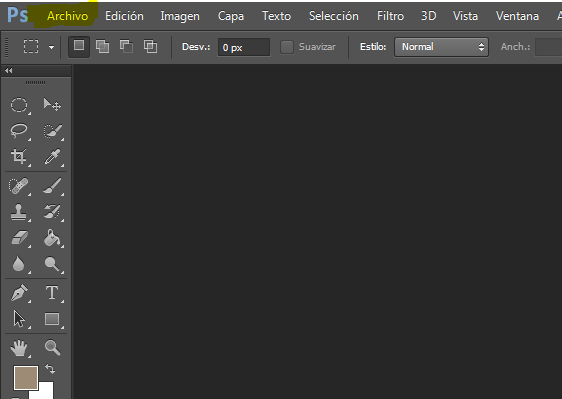The image size is (562, 399).
Task: Open the Archivo menu
Action: pos(67,16)
